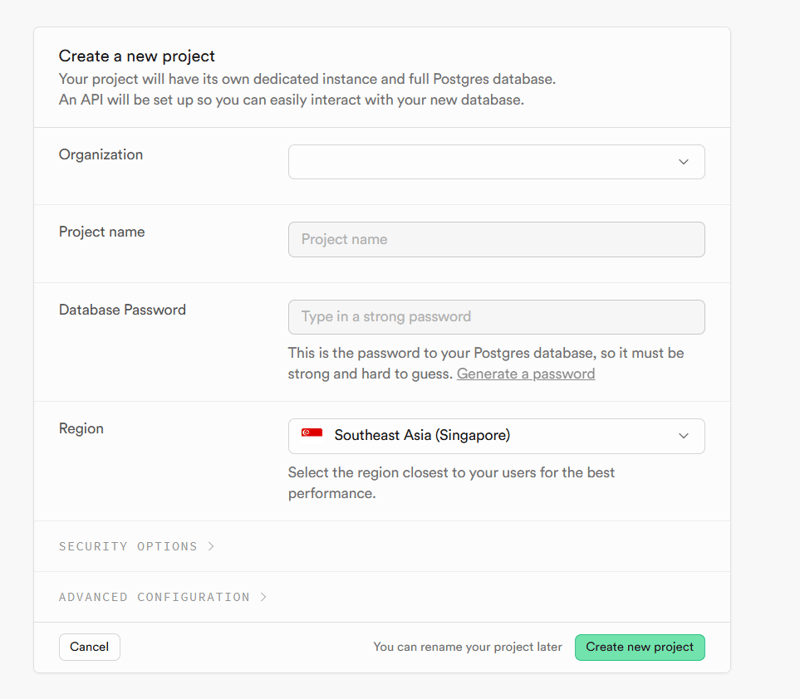Click the Region field label
Screen dimensions: 800x699
(81, 428)
